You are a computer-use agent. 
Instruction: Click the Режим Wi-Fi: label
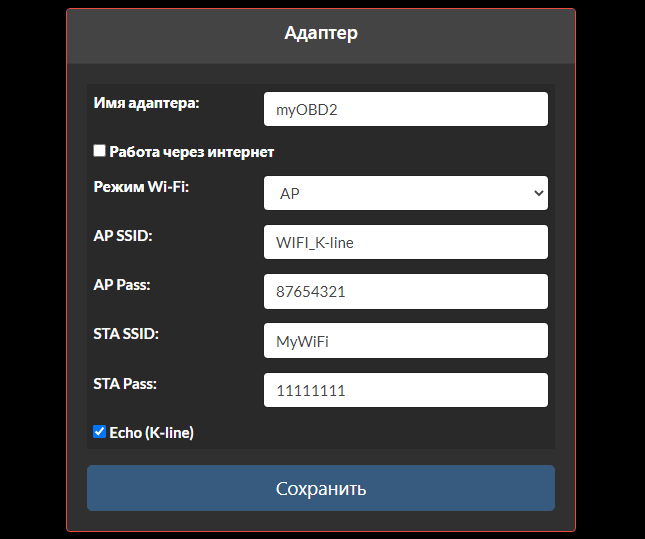click(141, 186)
